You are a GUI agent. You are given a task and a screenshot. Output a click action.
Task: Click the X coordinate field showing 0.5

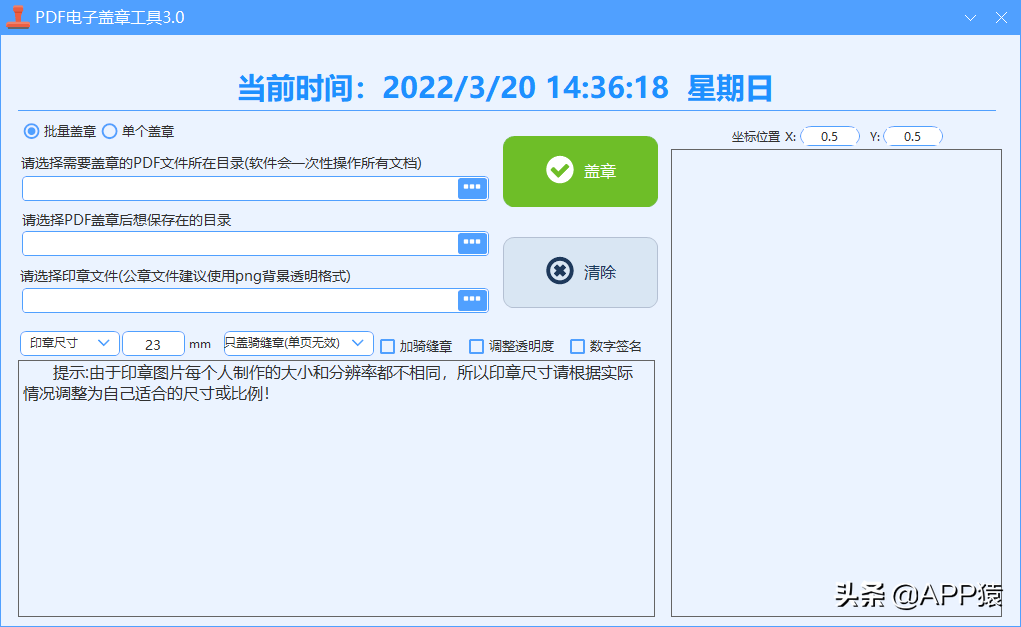pyautogui.click(x=830, y=136)
